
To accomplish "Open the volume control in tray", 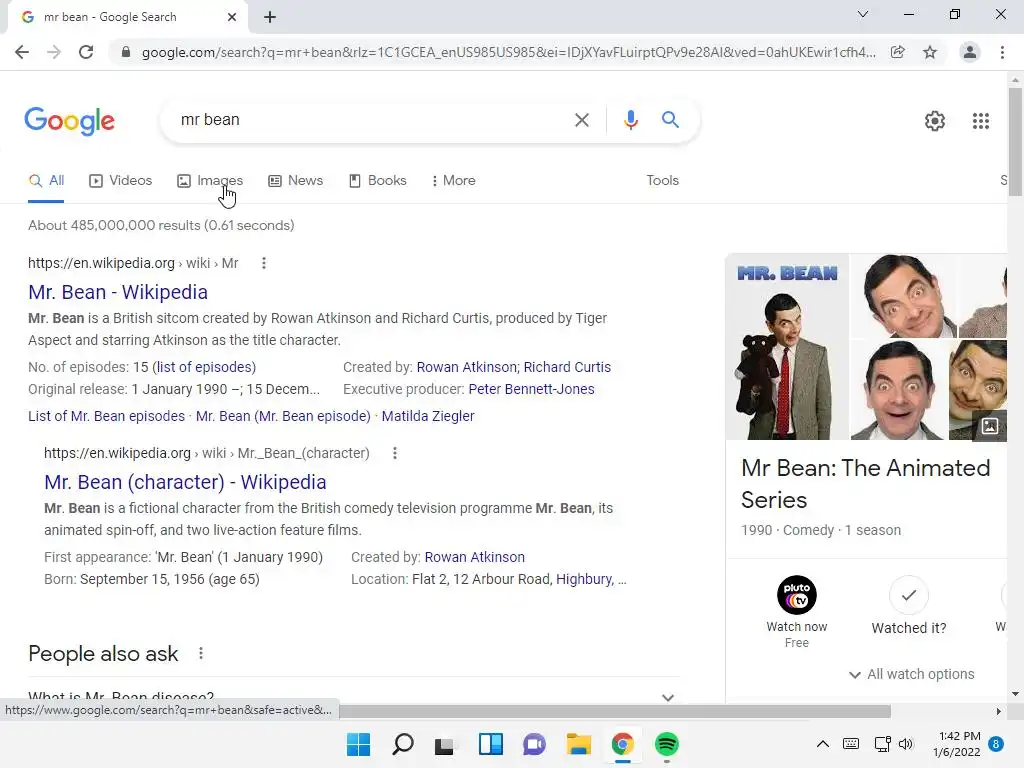I will click(906, 744).
